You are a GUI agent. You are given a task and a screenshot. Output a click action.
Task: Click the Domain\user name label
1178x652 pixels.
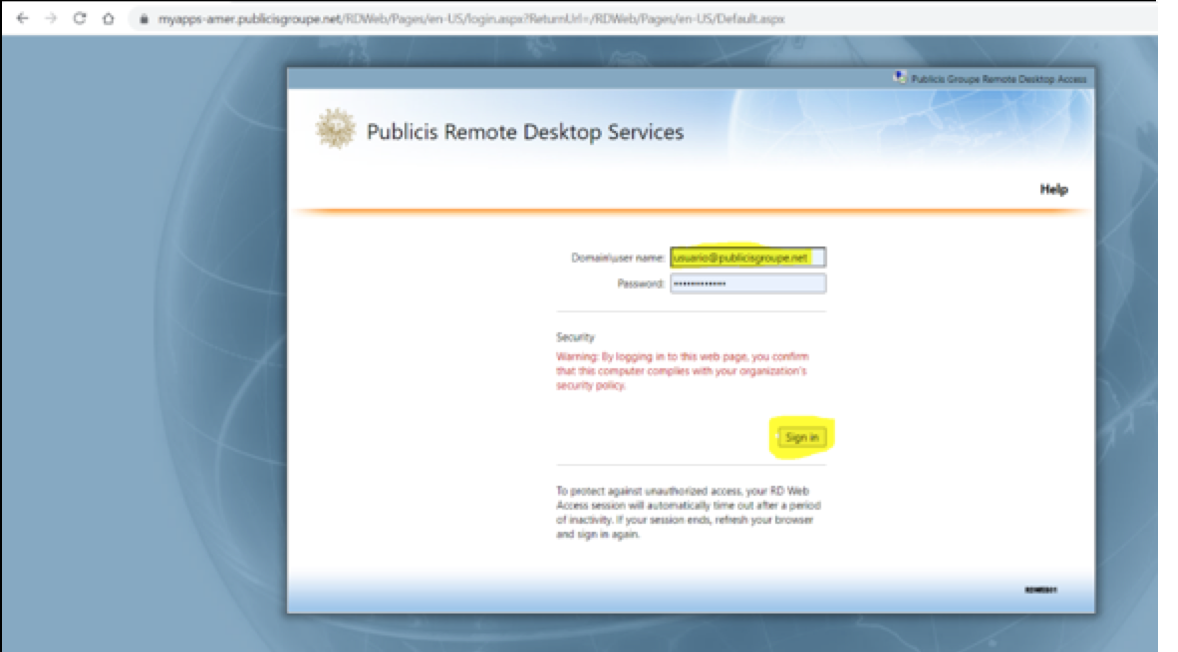pos(618,258)
